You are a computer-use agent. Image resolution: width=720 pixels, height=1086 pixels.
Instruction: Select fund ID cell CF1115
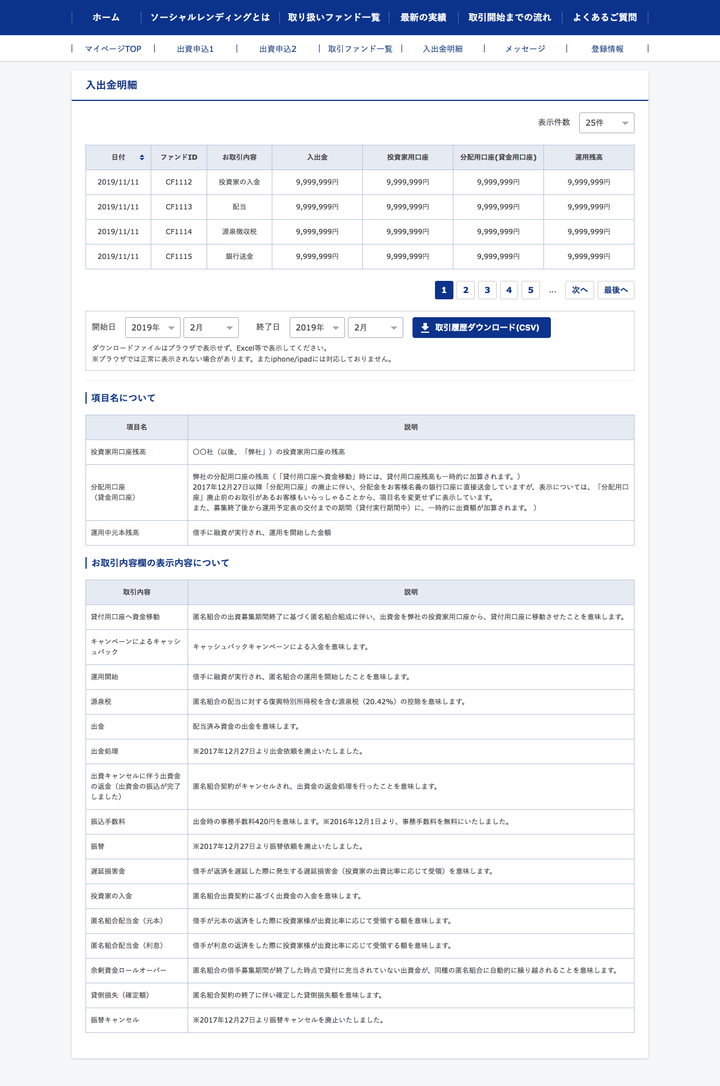pos(179,257)
